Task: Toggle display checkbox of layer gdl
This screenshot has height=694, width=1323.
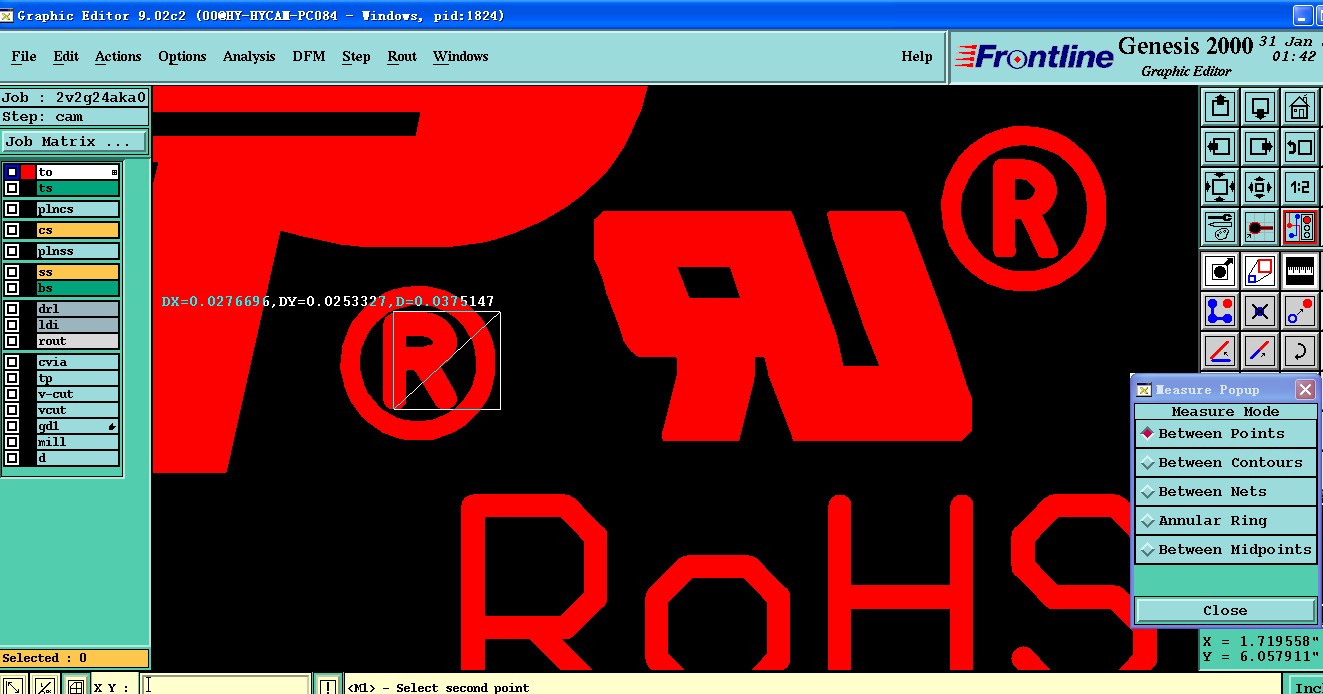Action: tap(11, 426)
